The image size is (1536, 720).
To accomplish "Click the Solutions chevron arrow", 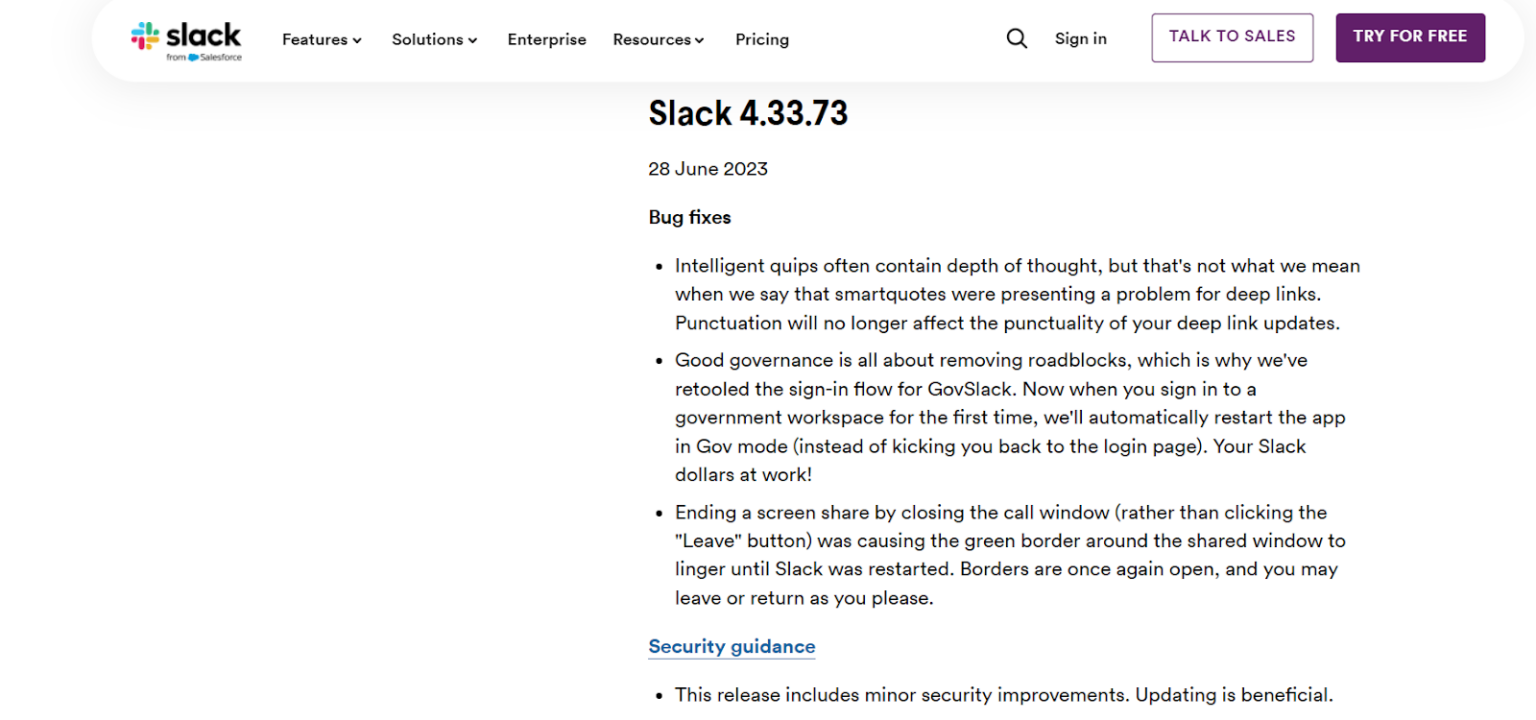I will 470,40.
